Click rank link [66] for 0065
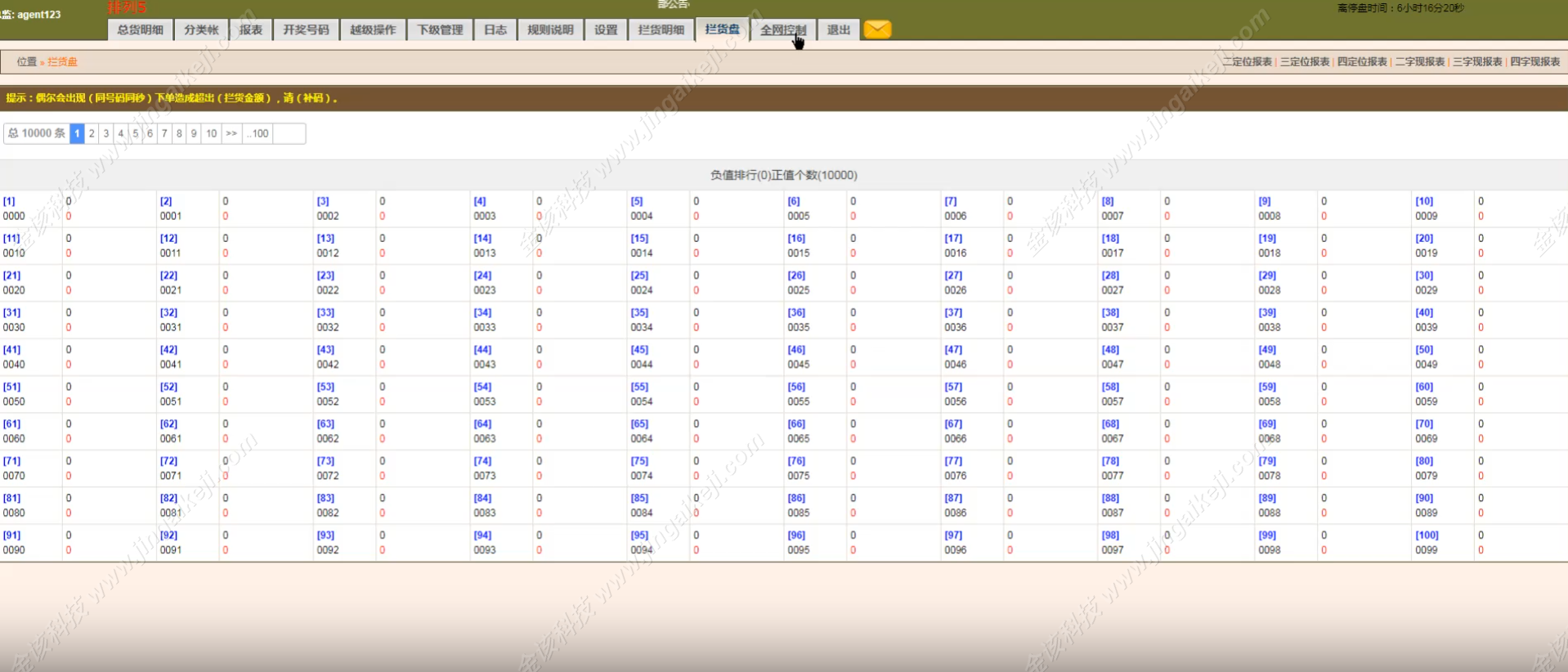 (796, 424)
